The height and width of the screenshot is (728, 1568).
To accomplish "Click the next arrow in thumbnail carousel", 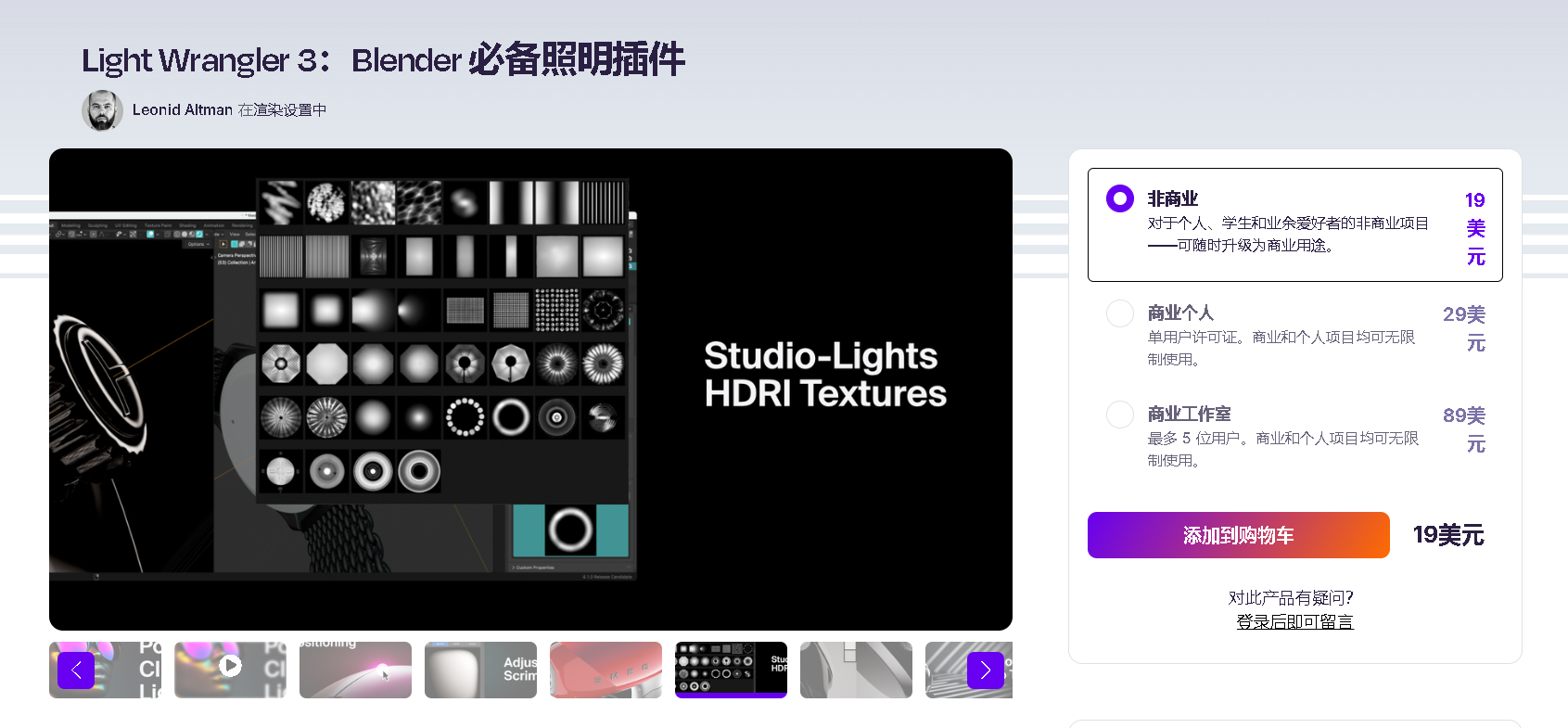I will click(x=986, y=671).
